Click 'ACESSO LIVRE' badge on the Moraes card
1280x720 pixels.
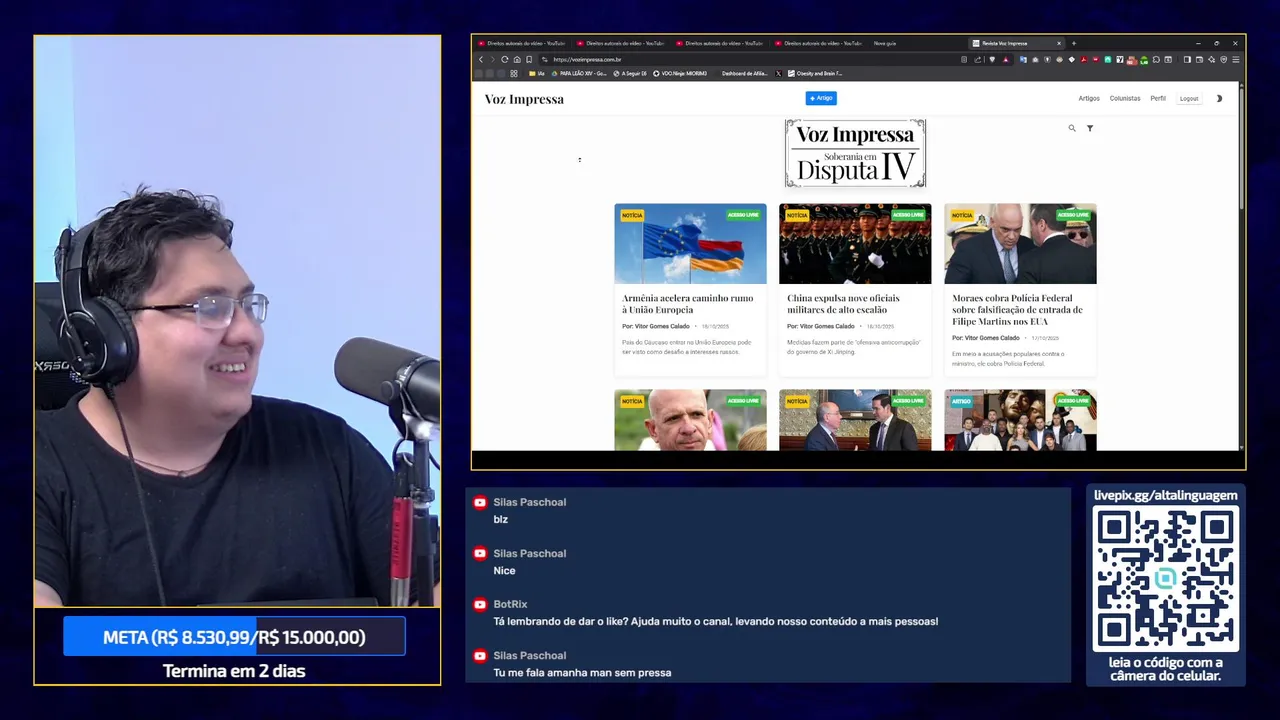(x=1073, y=215)
